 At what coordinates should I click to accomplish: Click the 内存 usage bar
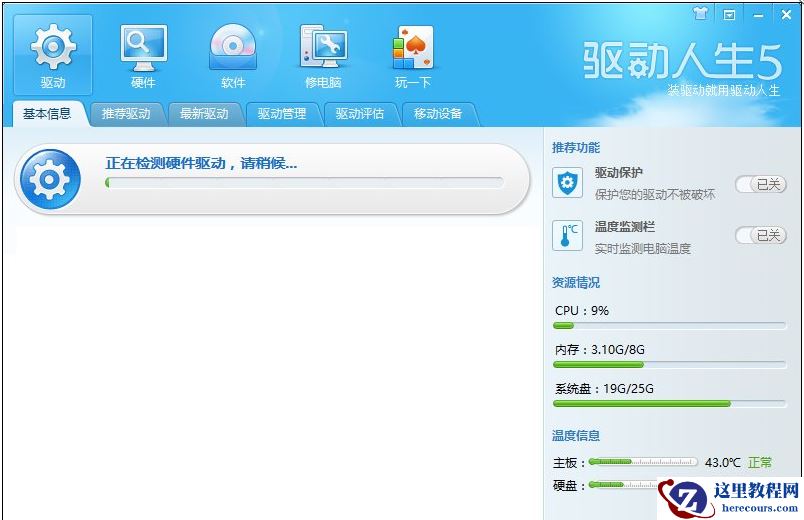tap(669, 365)
